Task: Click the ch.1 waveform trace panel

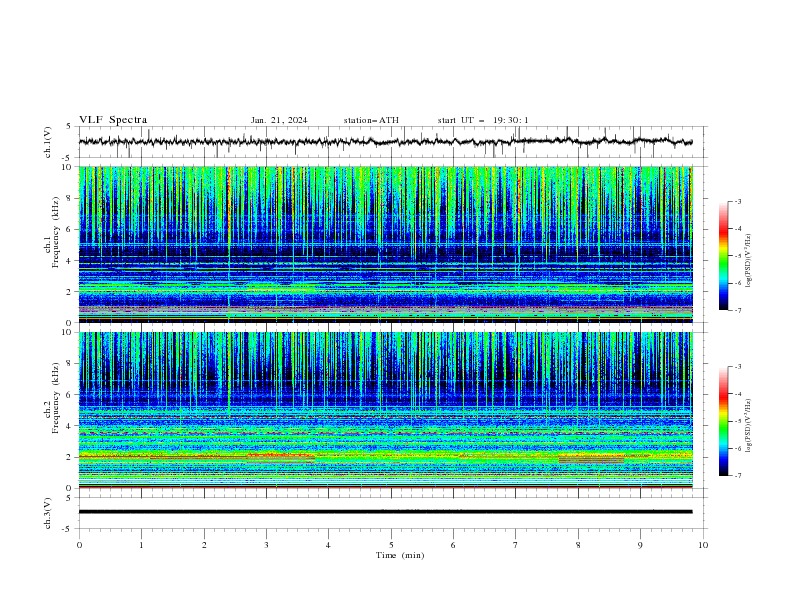Action: point(393,142)
